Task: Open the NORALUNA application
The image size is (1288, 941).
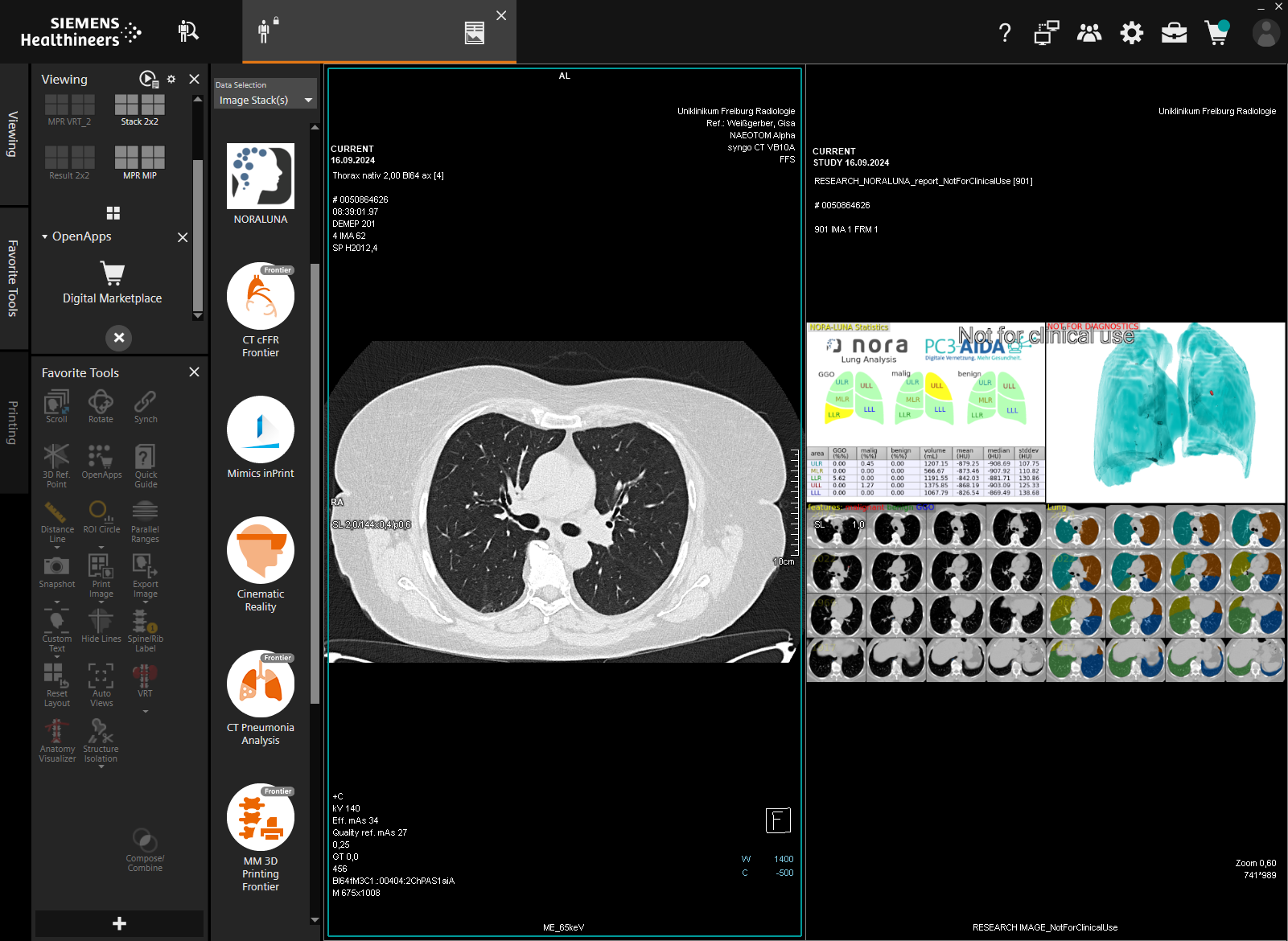Action: click(260, 176)
